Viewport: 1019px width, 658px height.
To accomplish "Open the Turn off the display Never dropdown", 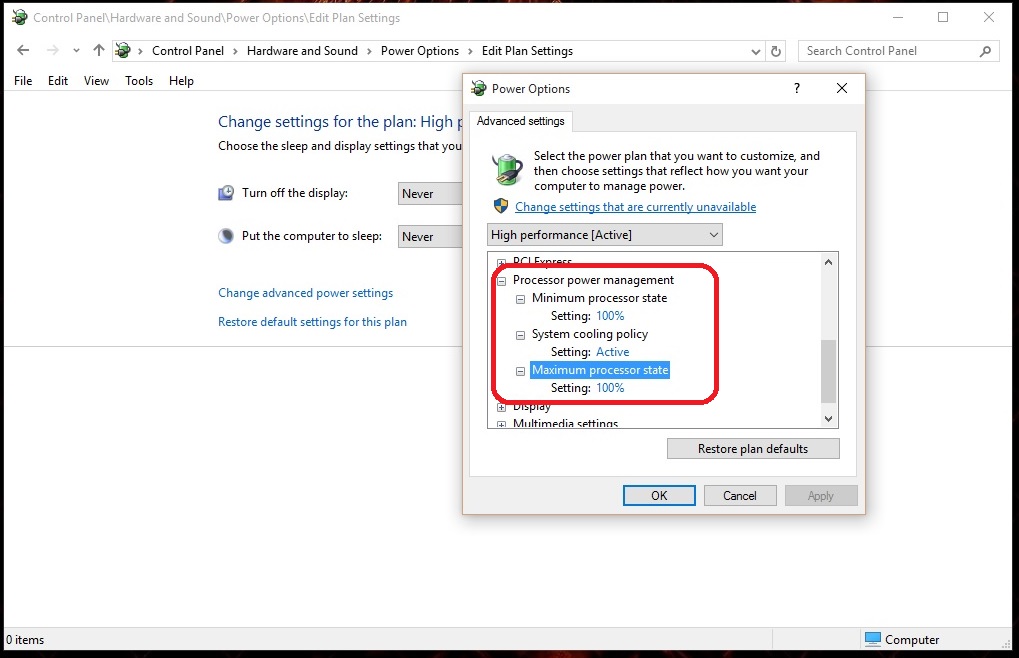I will click(x=430, y=194).
